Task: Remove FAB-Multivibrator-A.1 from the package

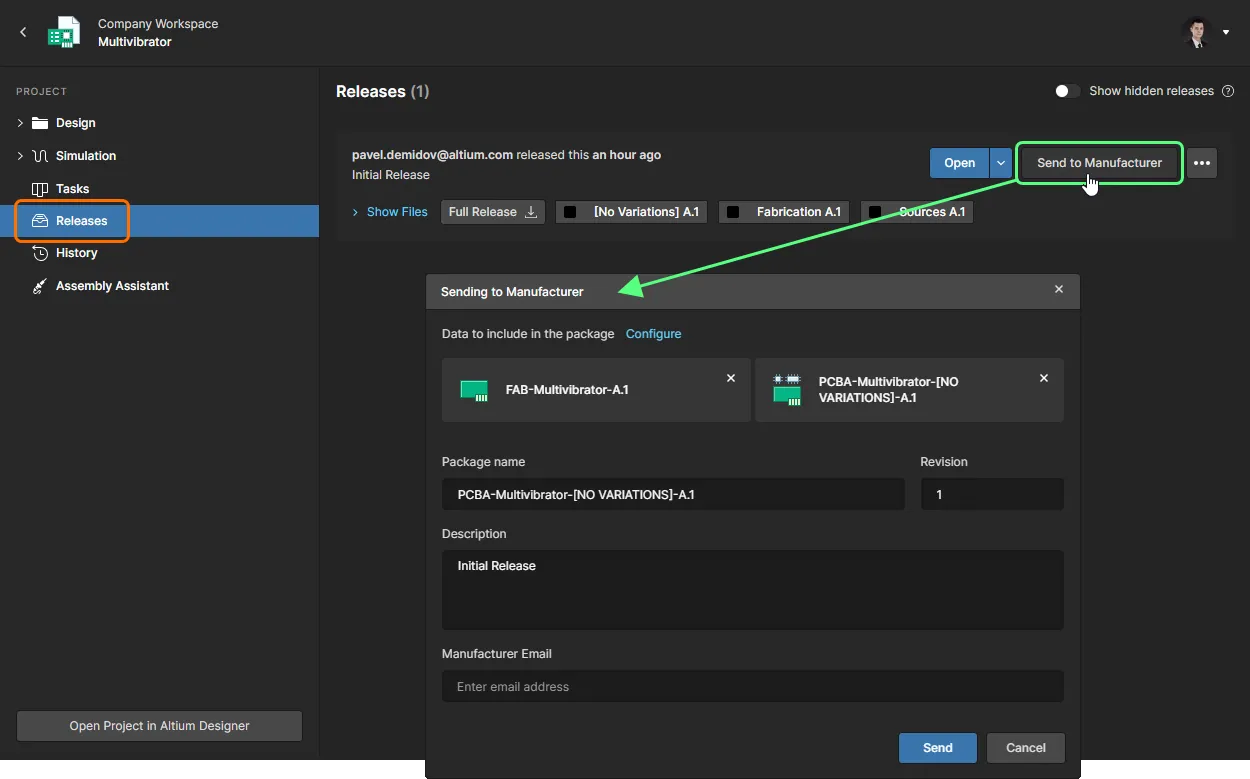Action: click(731, 378)
